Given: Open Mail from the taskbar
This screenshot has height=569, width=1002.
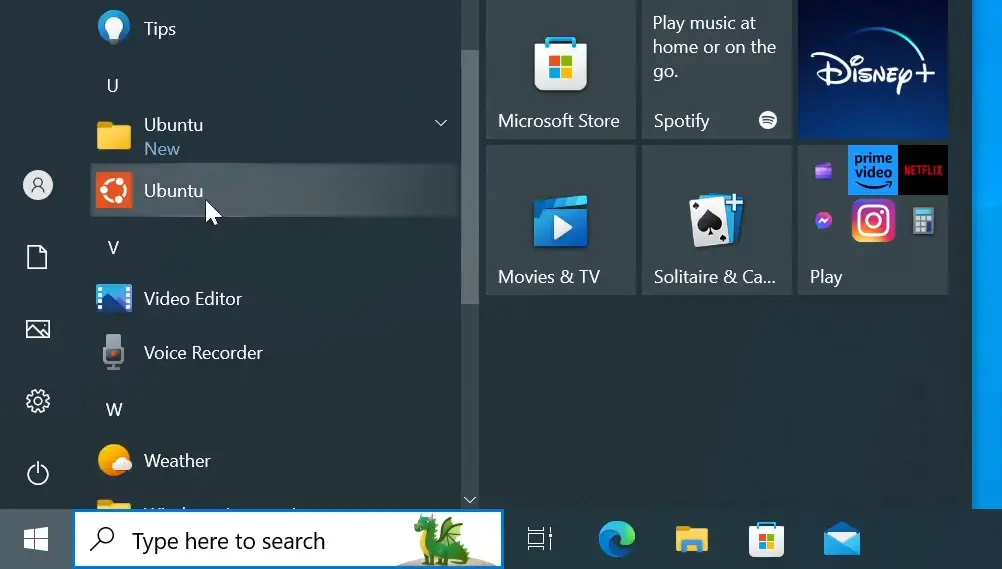Looking at the screenshot, I should 842,539.
